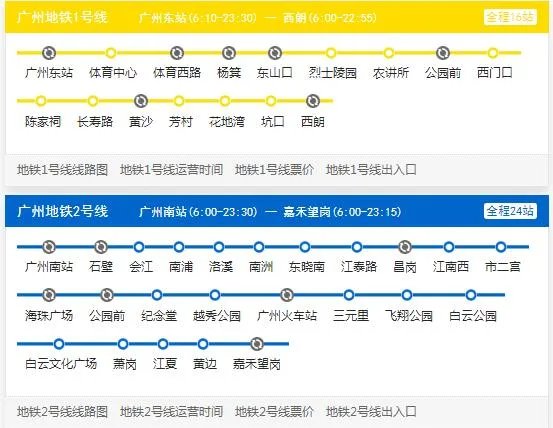Select the 黄沙 transfer station icon

pyautogui.click(x=141, y=101)
